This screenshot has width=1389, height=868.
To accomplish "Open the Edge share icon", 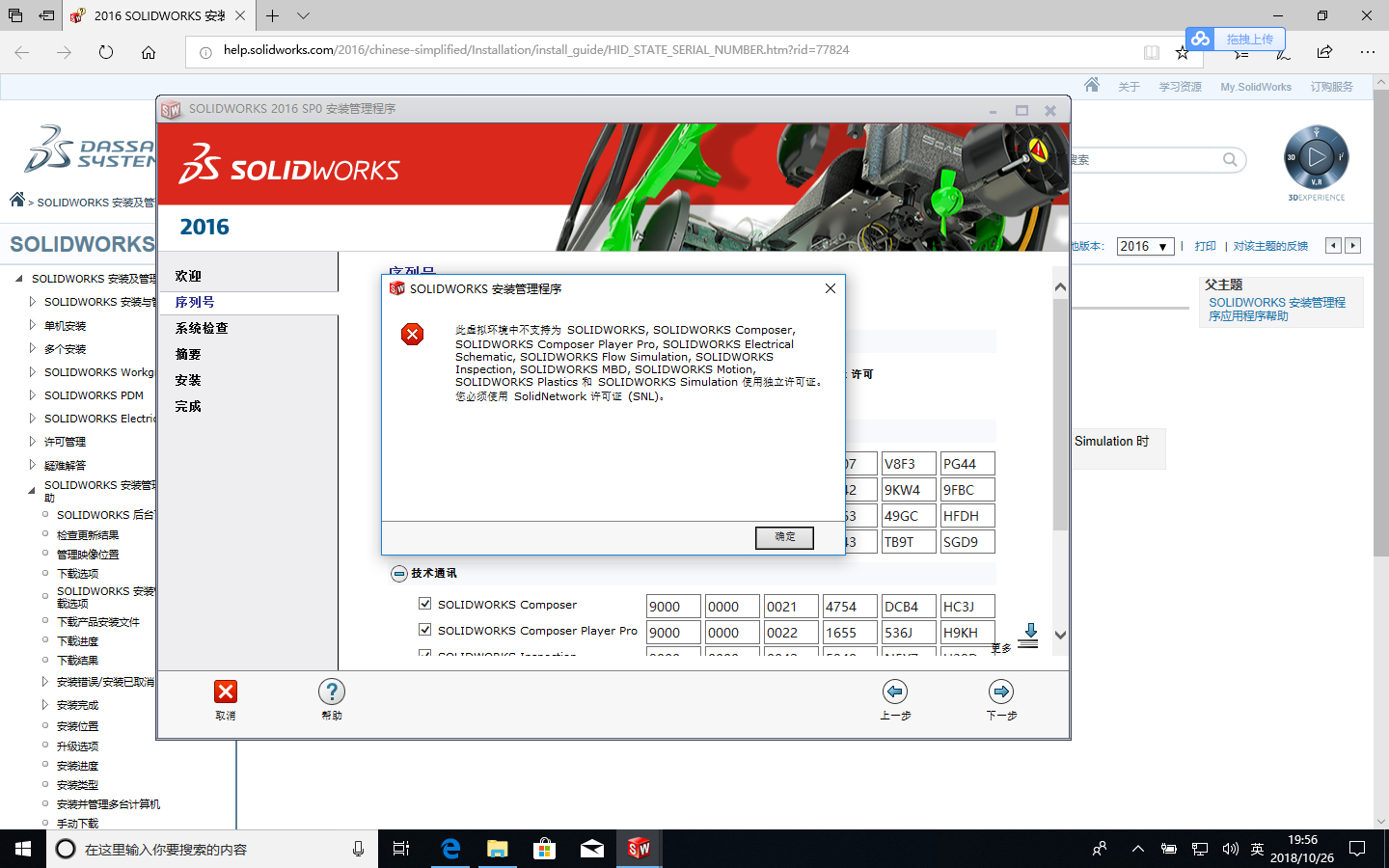I will point(1324,52).
